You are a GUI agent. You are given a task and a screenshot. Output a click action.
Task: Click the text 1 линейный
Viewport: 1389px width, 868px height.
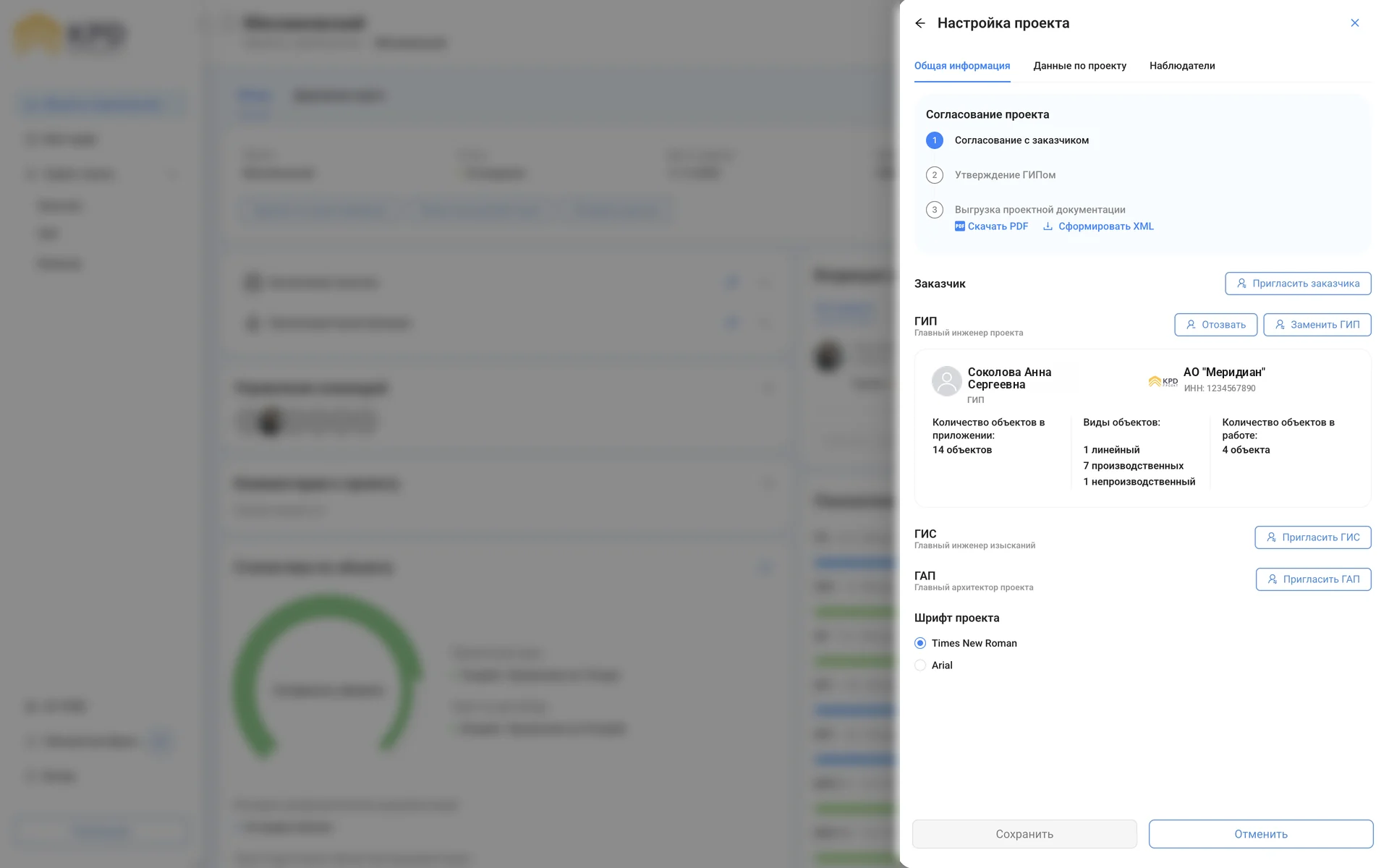click(x=1111, y=450)
